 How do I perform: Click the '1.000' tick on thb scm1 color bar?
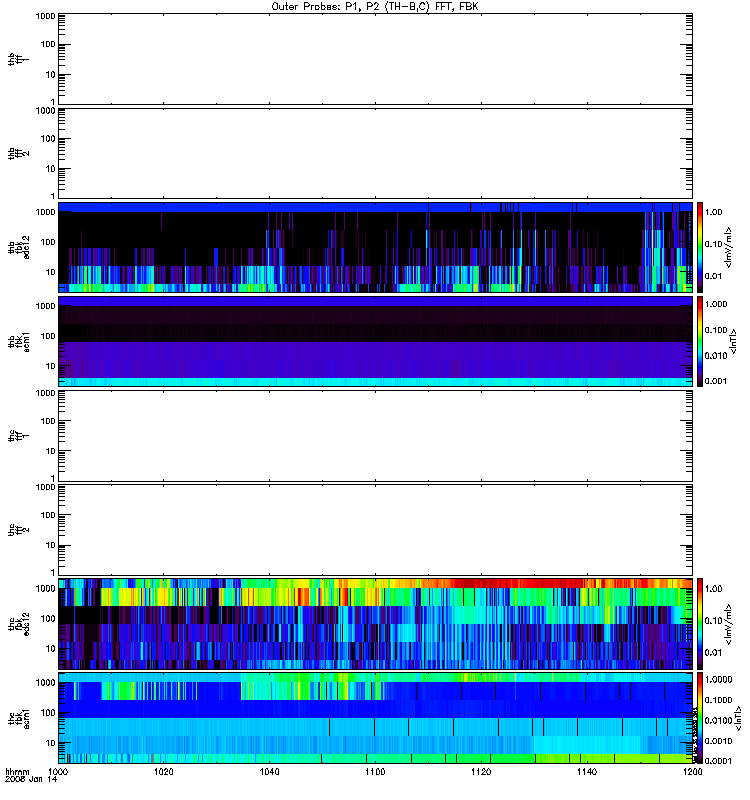716,304
